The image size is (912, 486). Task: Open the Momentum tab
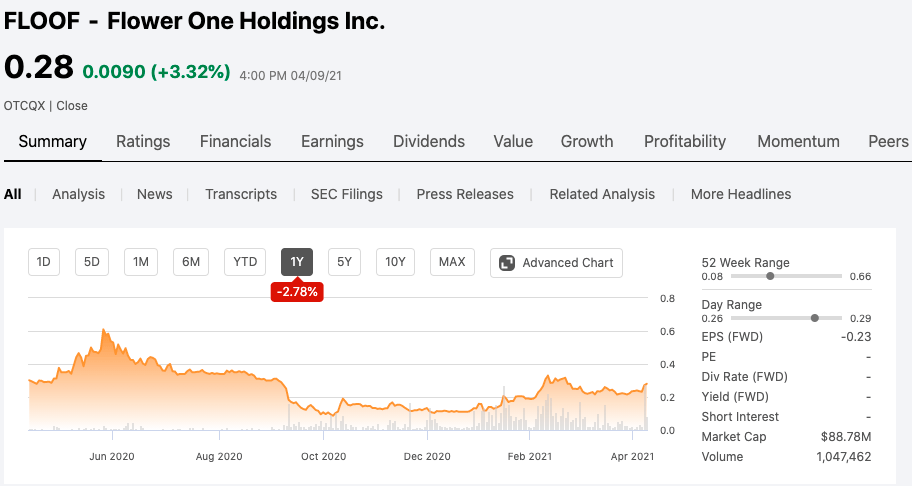tap(798, 141)
